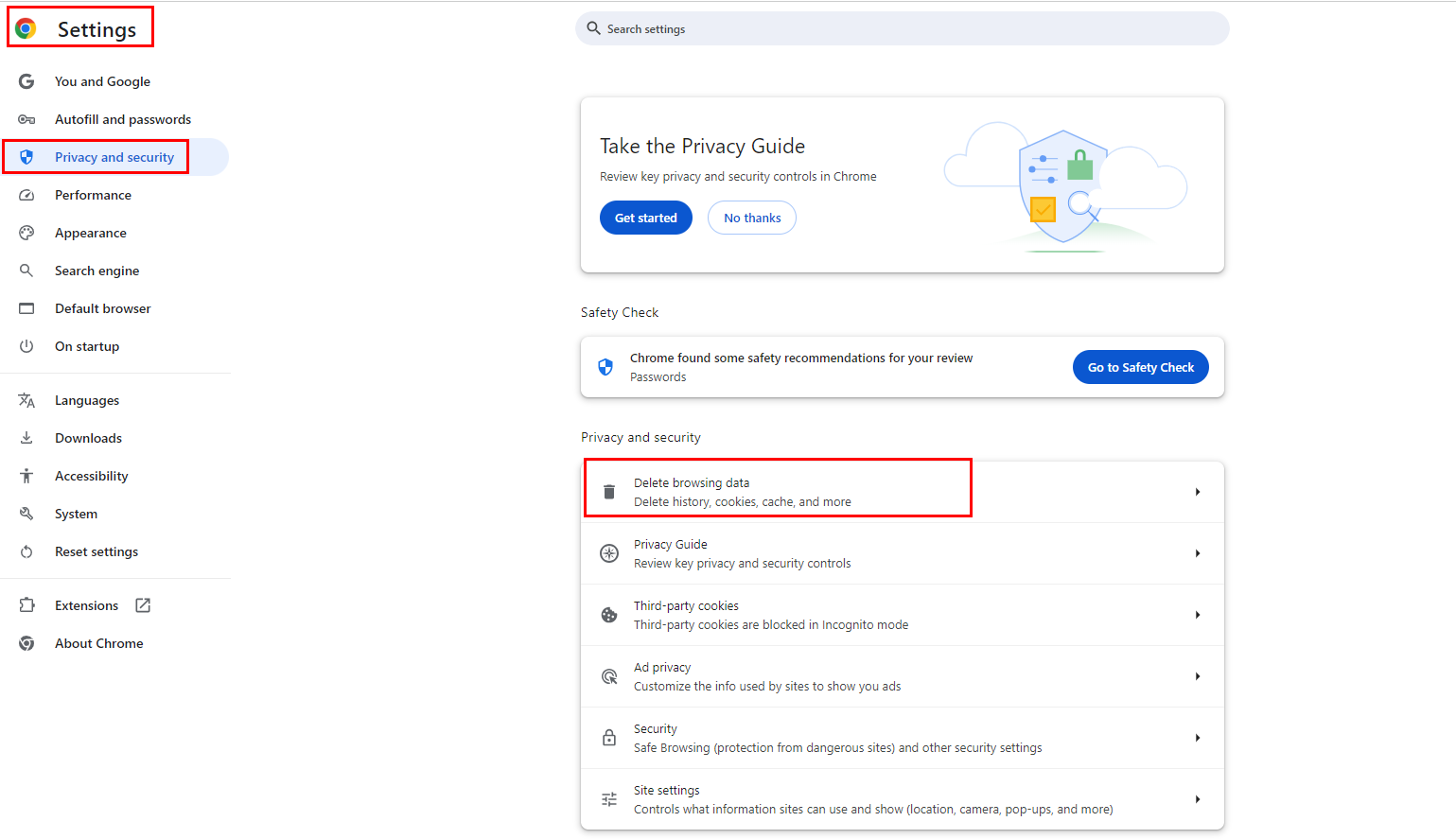Open the Search engine settings section
Viewport: 1456px width, 839px height.
[96, 271]
